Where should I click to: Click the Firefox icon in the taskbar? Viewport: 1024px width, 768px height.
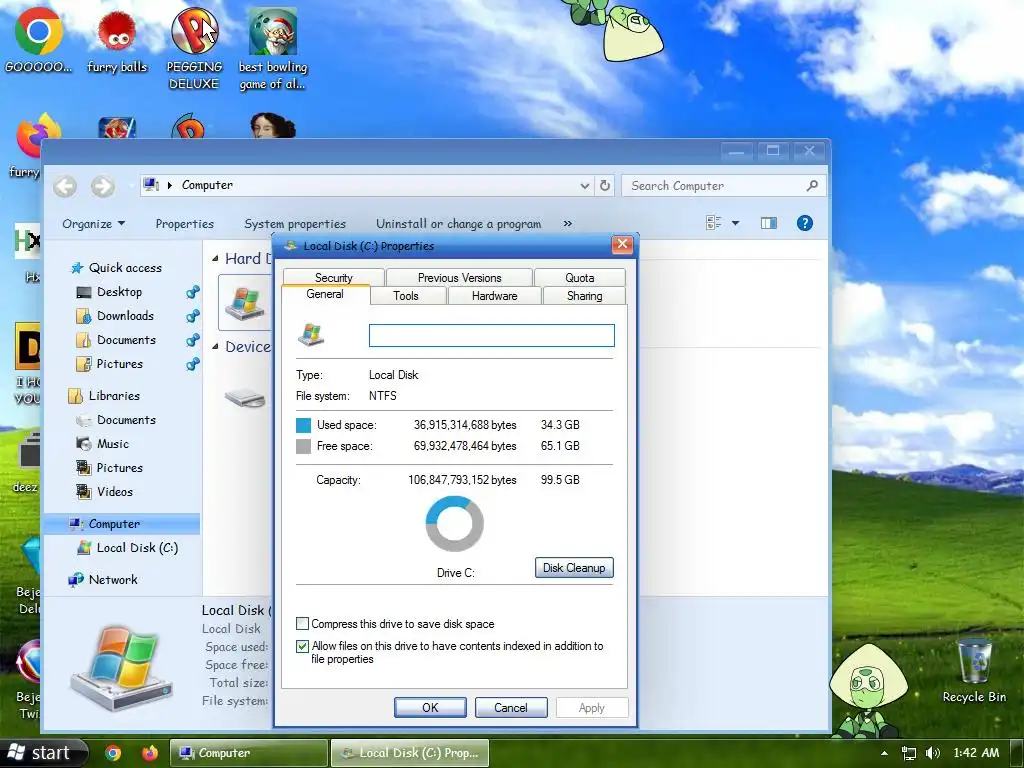[150, 753]
